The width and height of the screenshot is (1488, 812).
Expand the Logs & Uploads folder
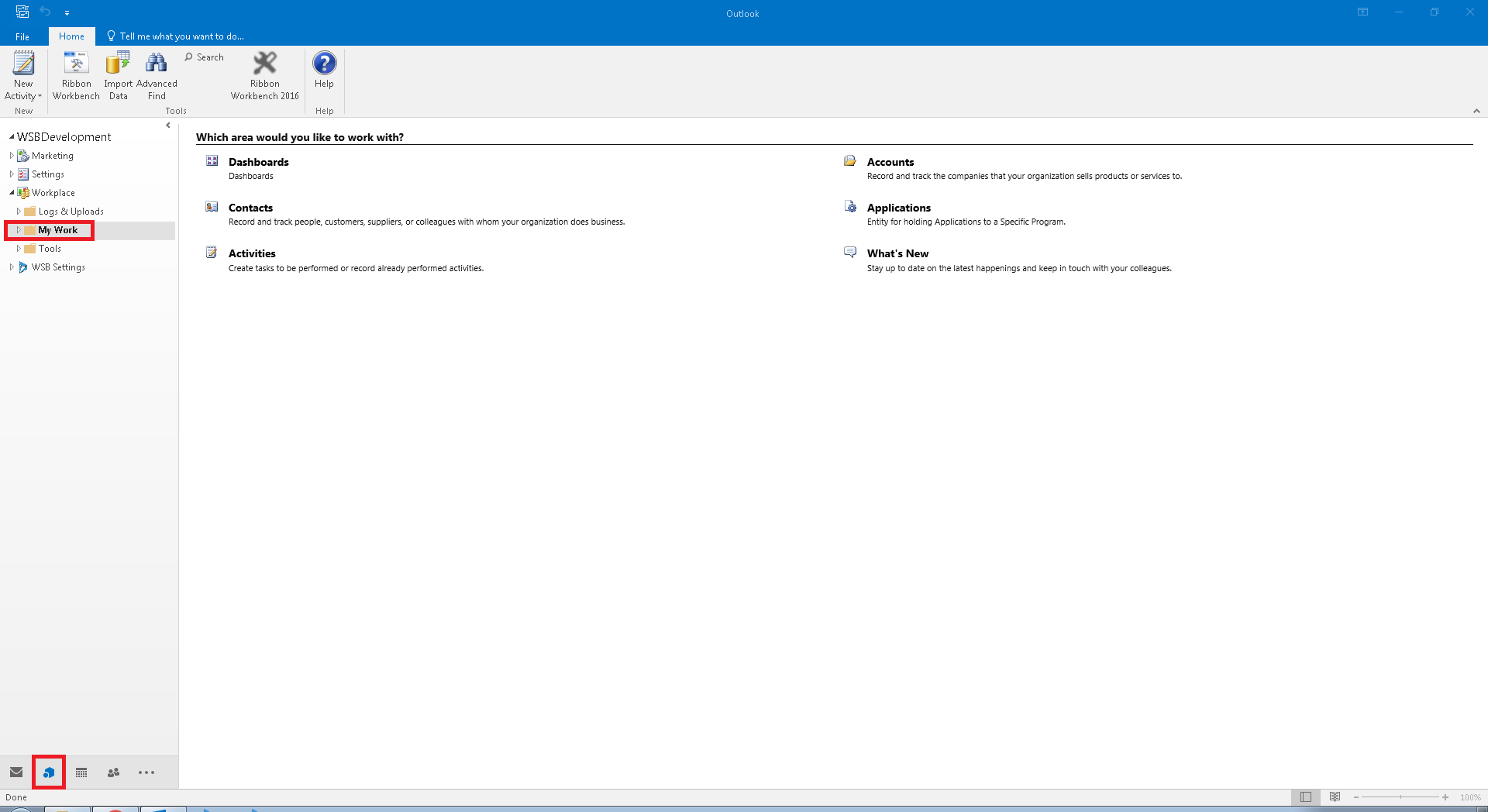click(19, 212)
